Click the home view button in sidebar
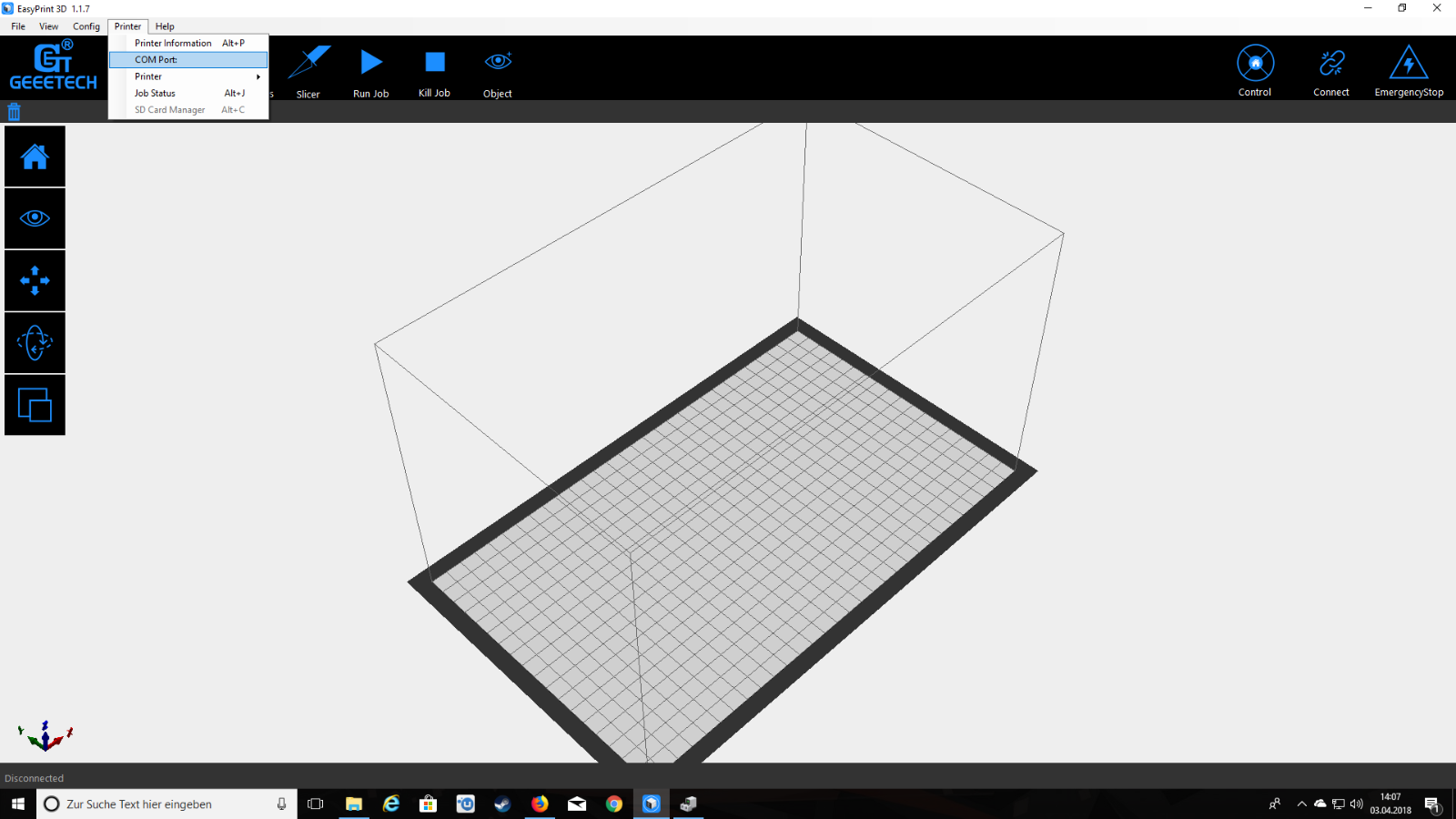The height and width of the screenshot is (819, 1456). (x=35, y=157)
